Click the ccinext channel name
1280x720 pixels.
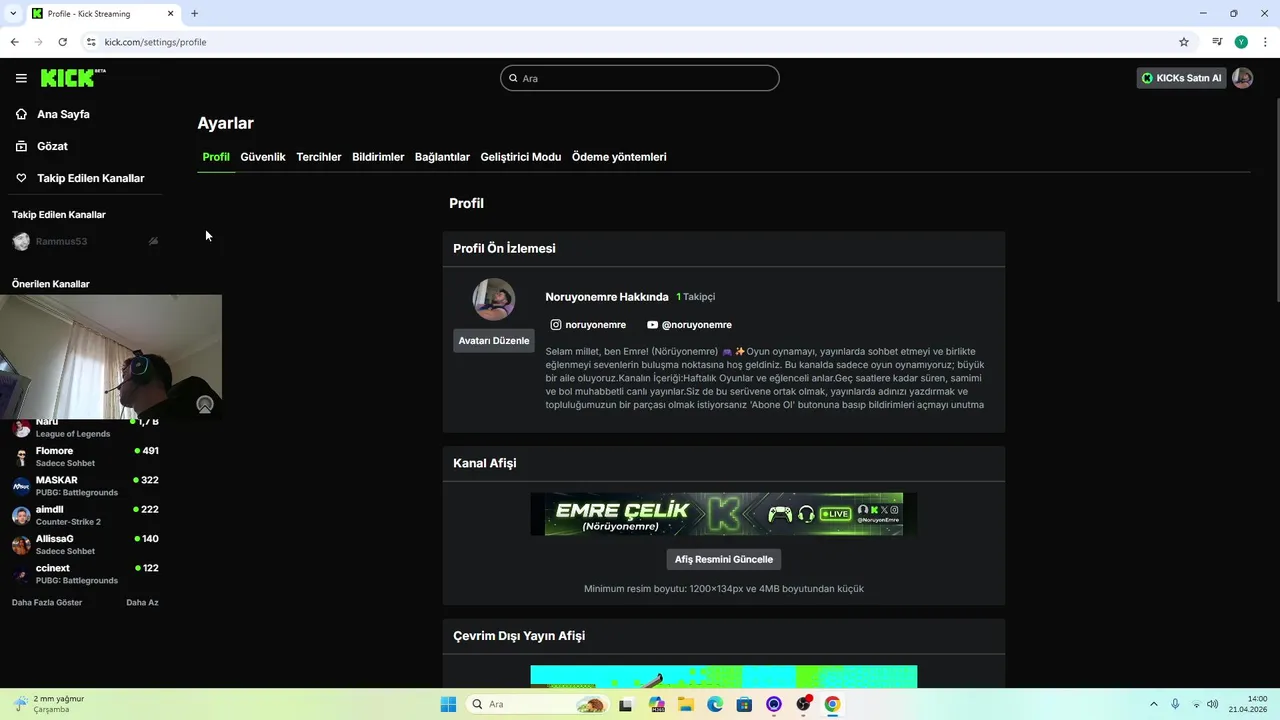tap(53, 568)
